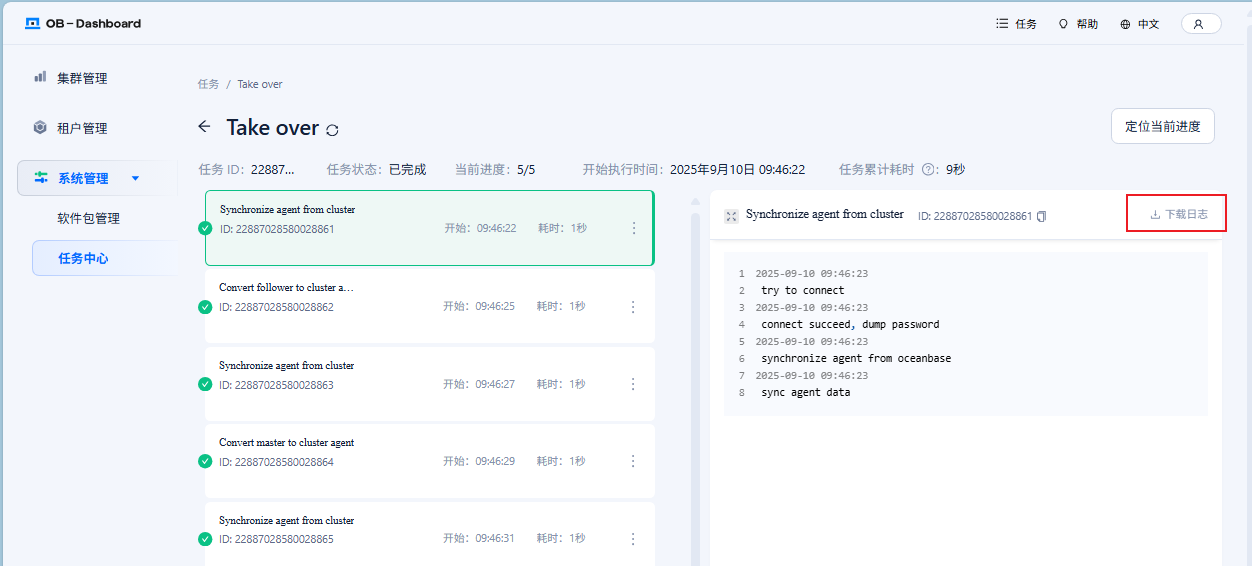This screenshot has width=1252, height=566.
Task: Open the user account avatar menu
Action: pyautogui.click(x=1200, y=24)
